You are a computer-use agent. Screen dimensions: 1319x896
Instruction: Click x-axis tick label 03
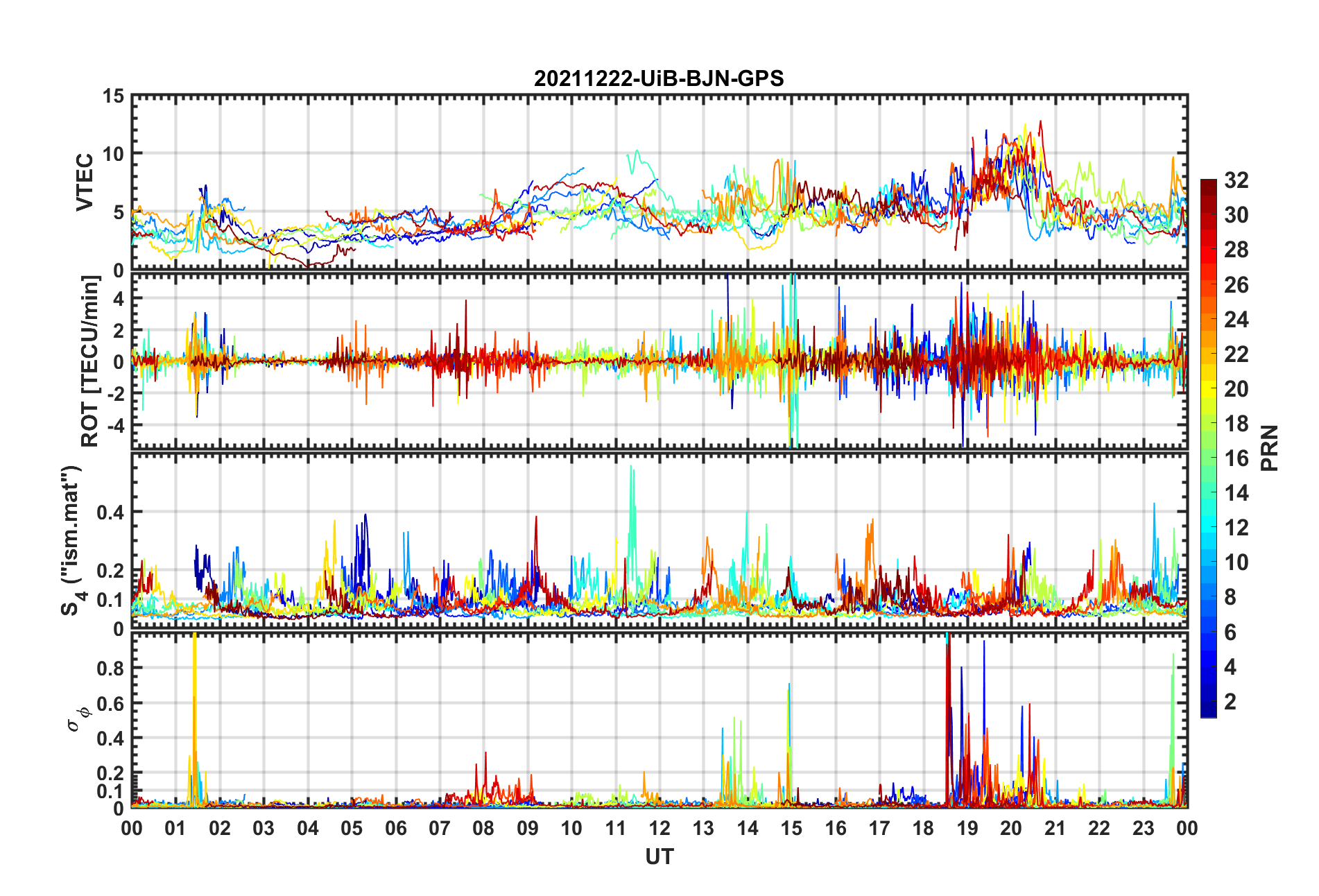click(x=264, y=828)
